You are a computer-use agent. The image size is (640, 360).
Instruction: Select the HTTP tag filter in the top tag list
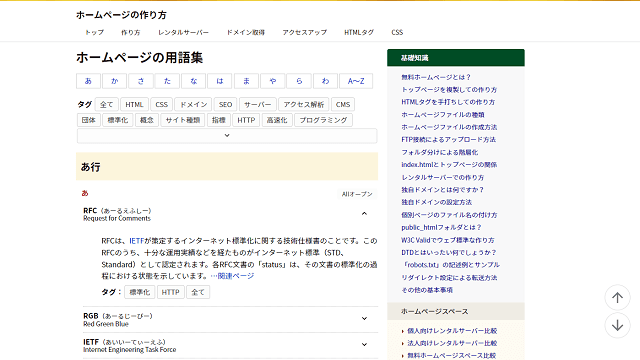coord(246,120)
